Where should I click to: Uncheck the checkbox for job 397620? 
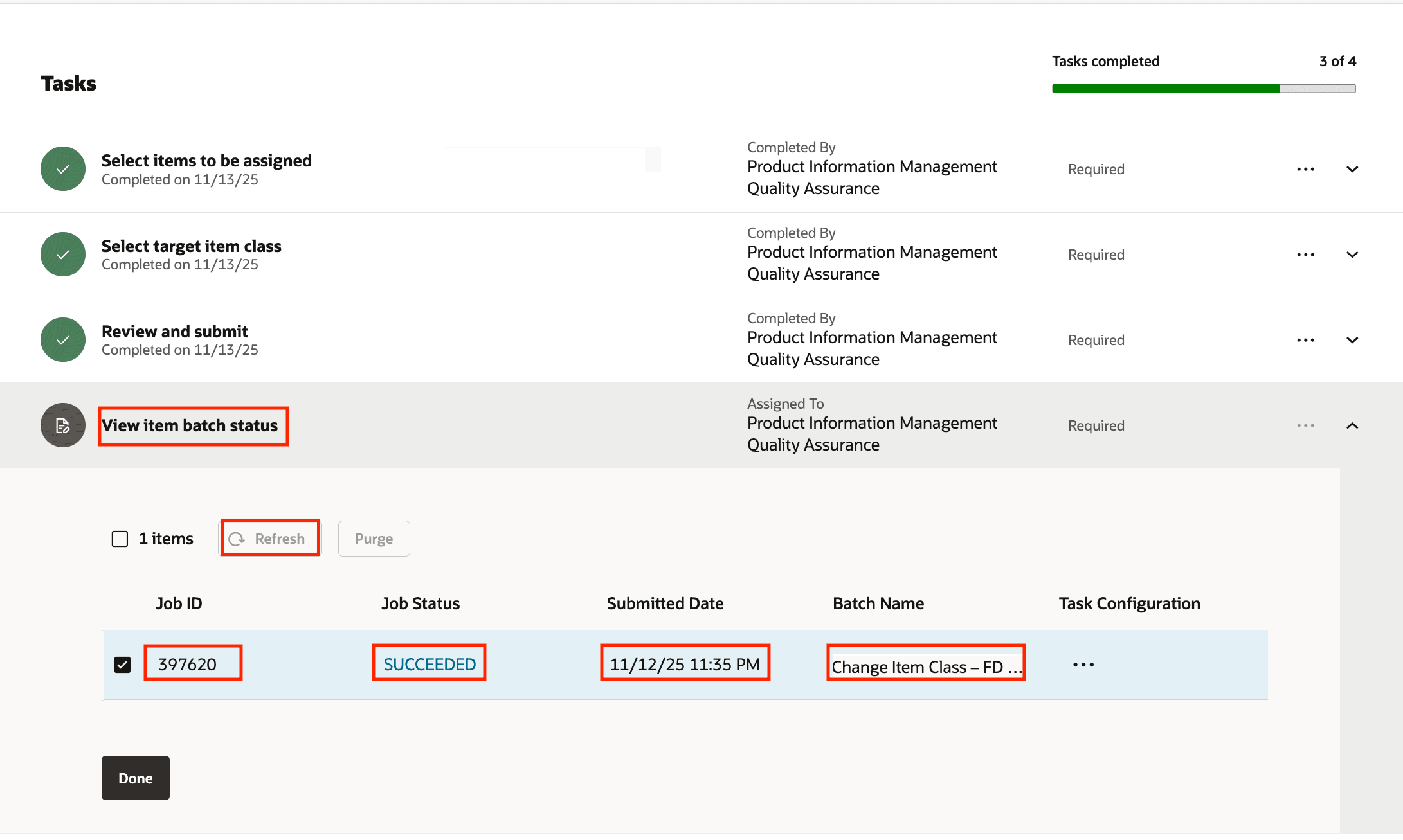click(x=122, y=665)
